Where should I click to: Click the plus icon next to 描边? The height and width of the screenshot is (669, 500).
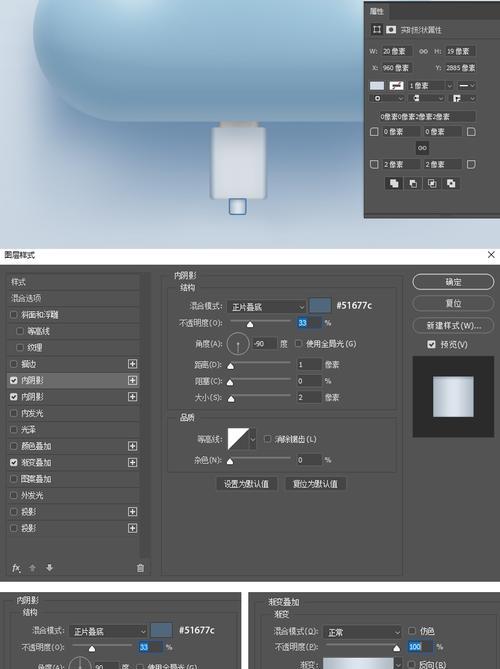pyautogui.click(x=133, y=364)
